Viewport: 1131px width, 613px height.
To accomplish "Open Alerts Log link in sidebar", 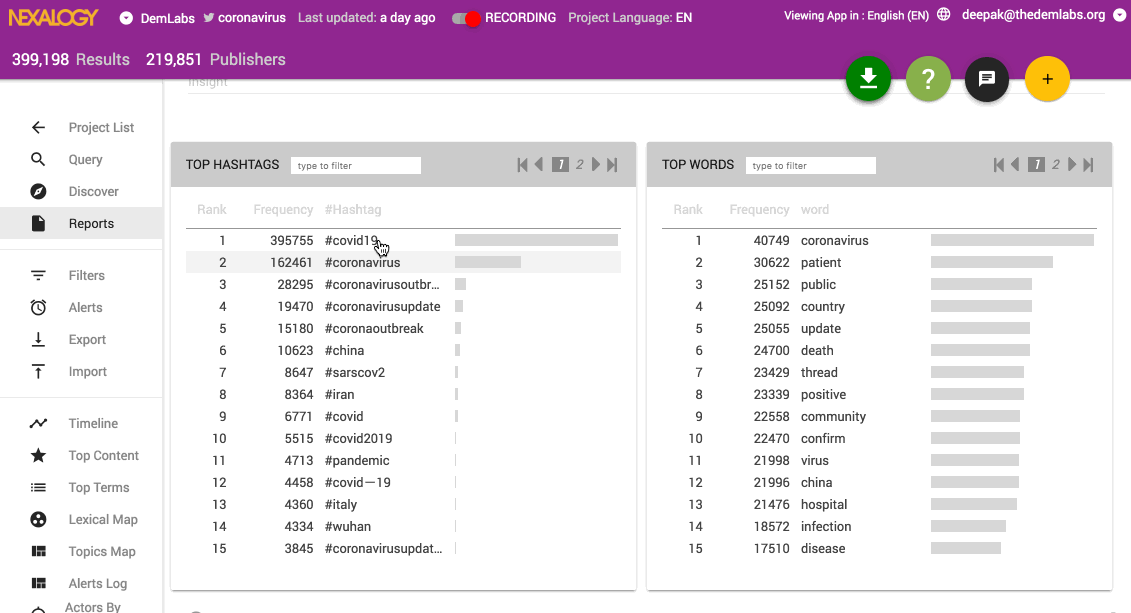I will 97,583.
